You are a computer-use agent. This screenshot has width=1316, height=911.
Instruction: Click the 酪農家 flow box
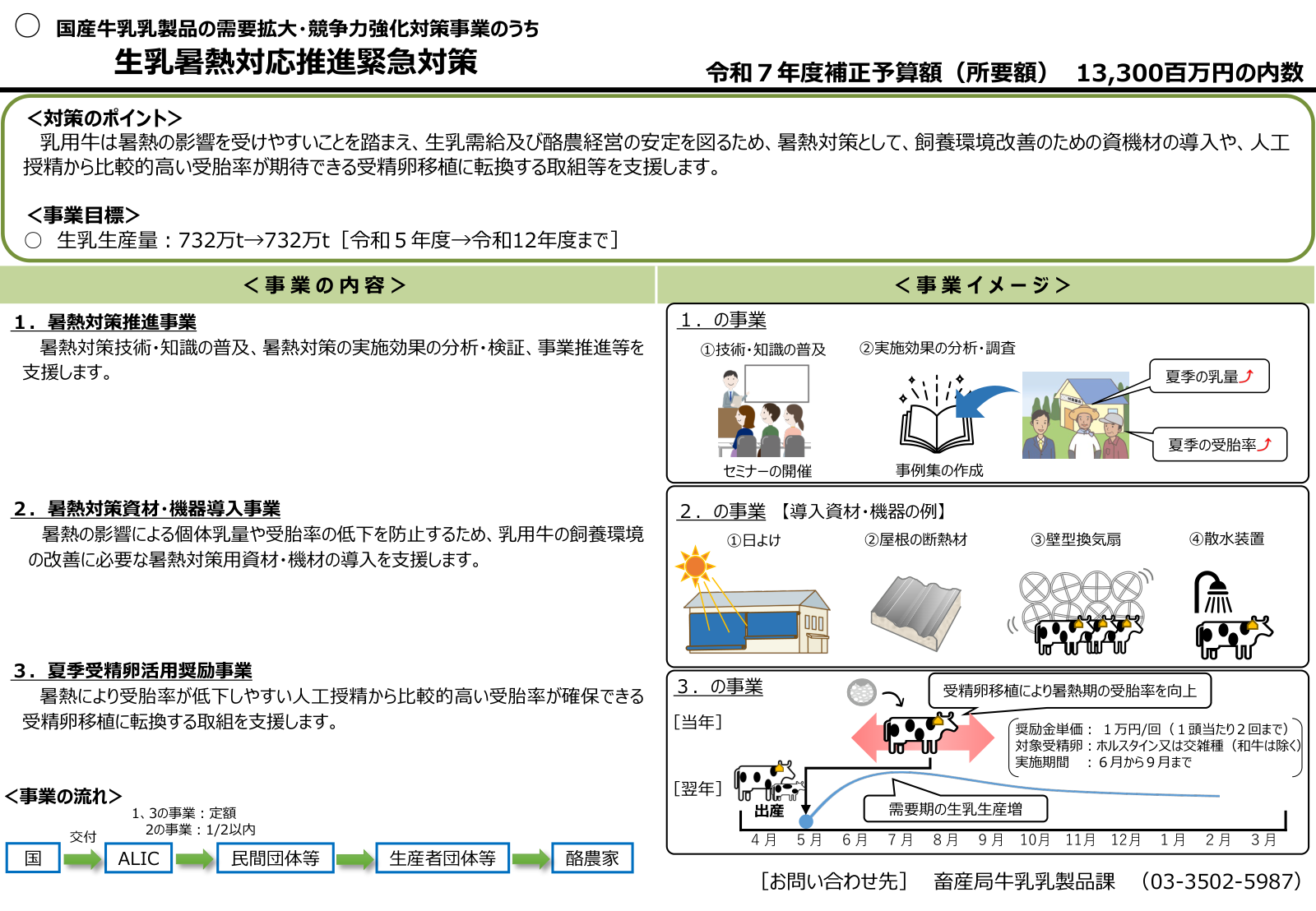592,858
